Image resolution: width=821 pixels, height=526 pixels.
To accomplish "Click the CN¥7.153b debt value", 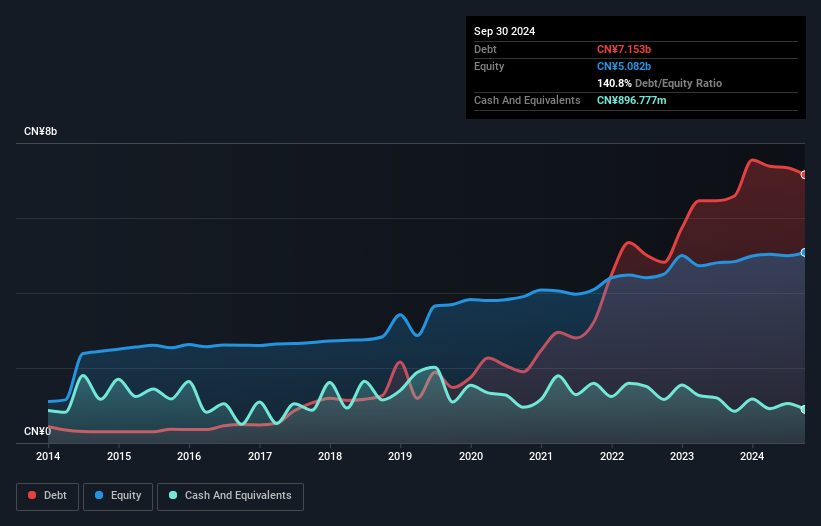I will pos(624,49).
